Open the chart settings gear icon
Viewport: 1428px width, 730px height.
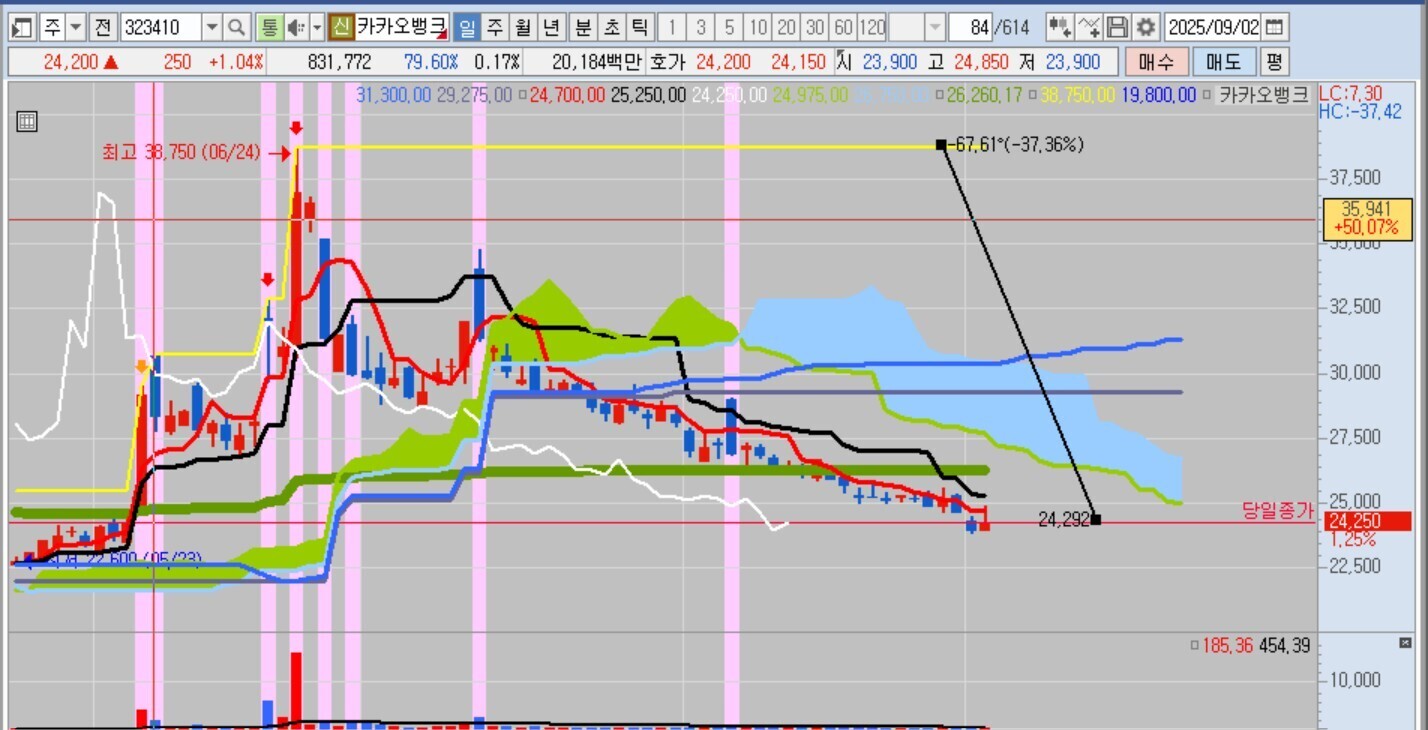[x=1146, y=27]
